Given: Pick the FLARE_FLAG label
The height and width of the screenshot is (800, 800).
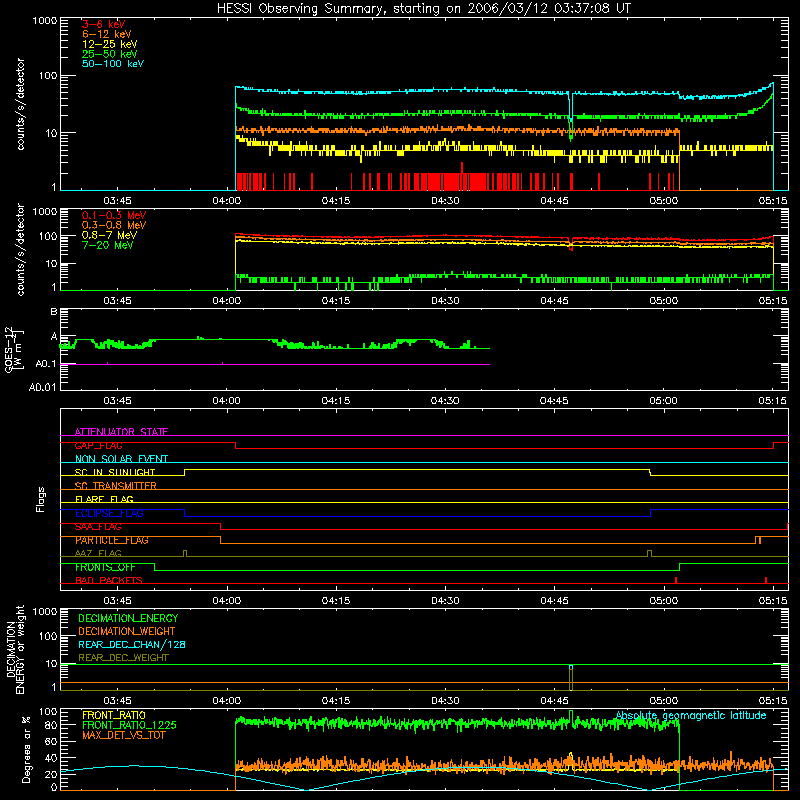Looking at the screenshot, I should 104,500.
